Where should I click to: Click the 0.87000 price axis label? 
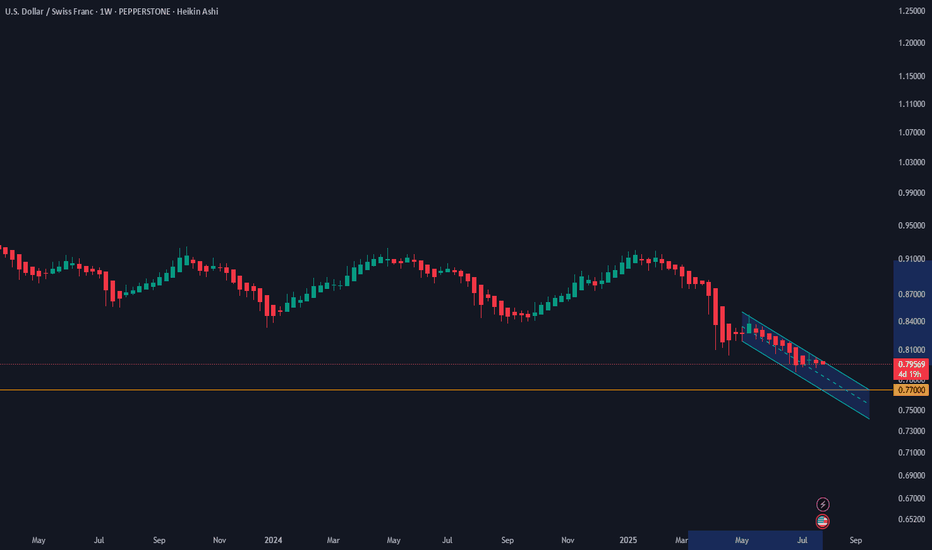[911, 294]
